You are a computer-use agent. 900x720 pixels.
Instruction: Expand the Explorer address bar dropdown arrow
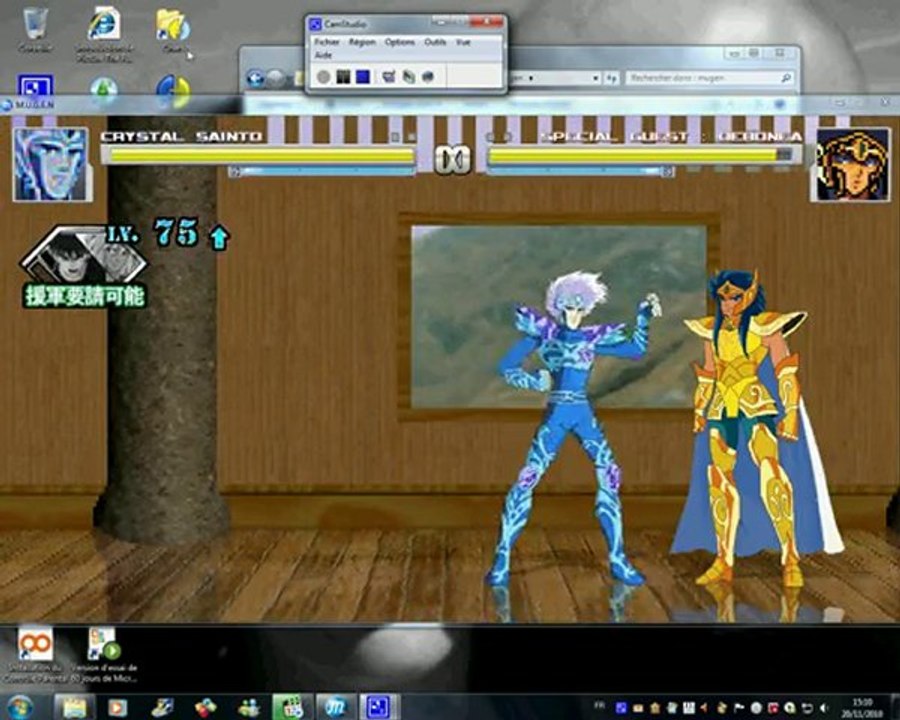[596, 78]
